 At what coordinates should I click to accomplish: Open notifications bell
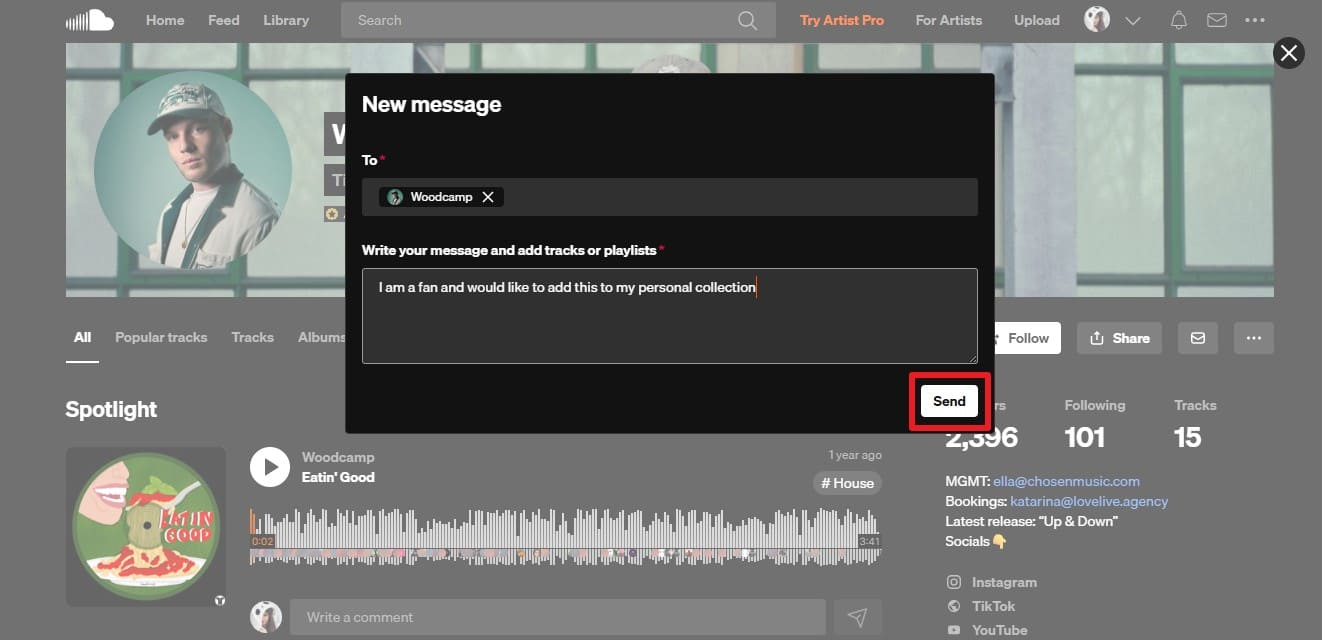tap(1179, 20)
